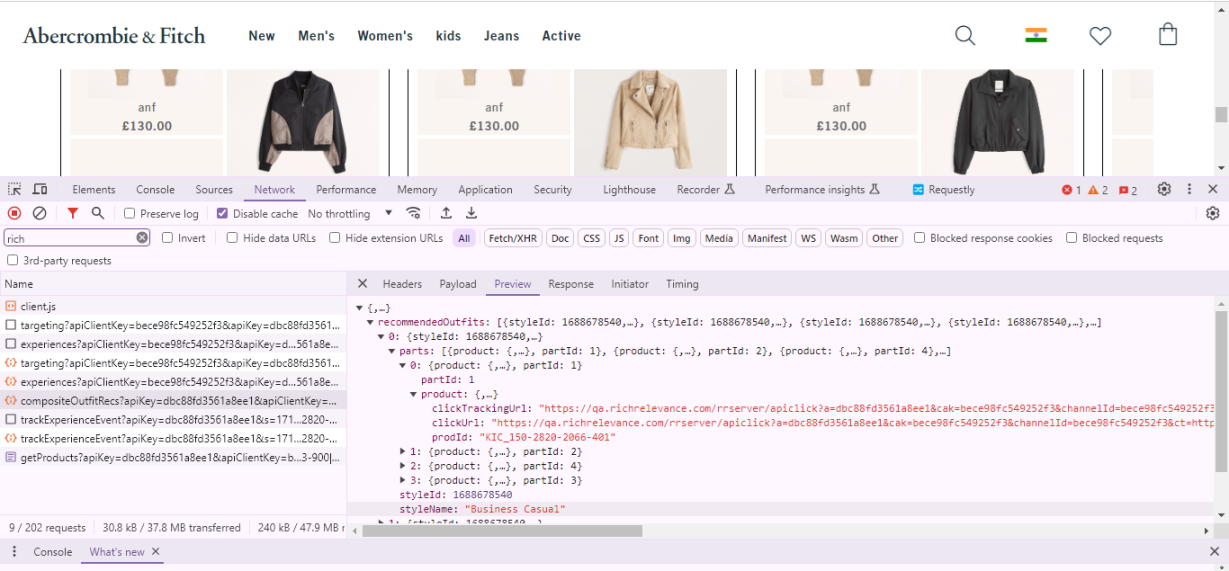
Task: Show the warnings count badge
Action: (x=1098, y=190)
